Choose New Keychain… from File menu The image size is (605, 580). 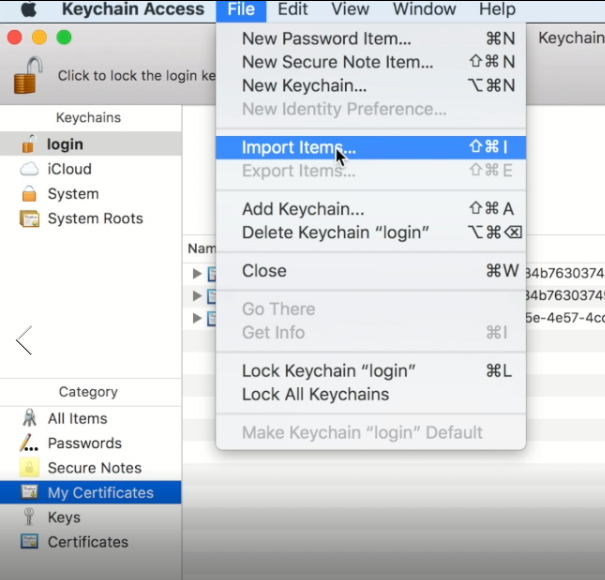point(371,85)
